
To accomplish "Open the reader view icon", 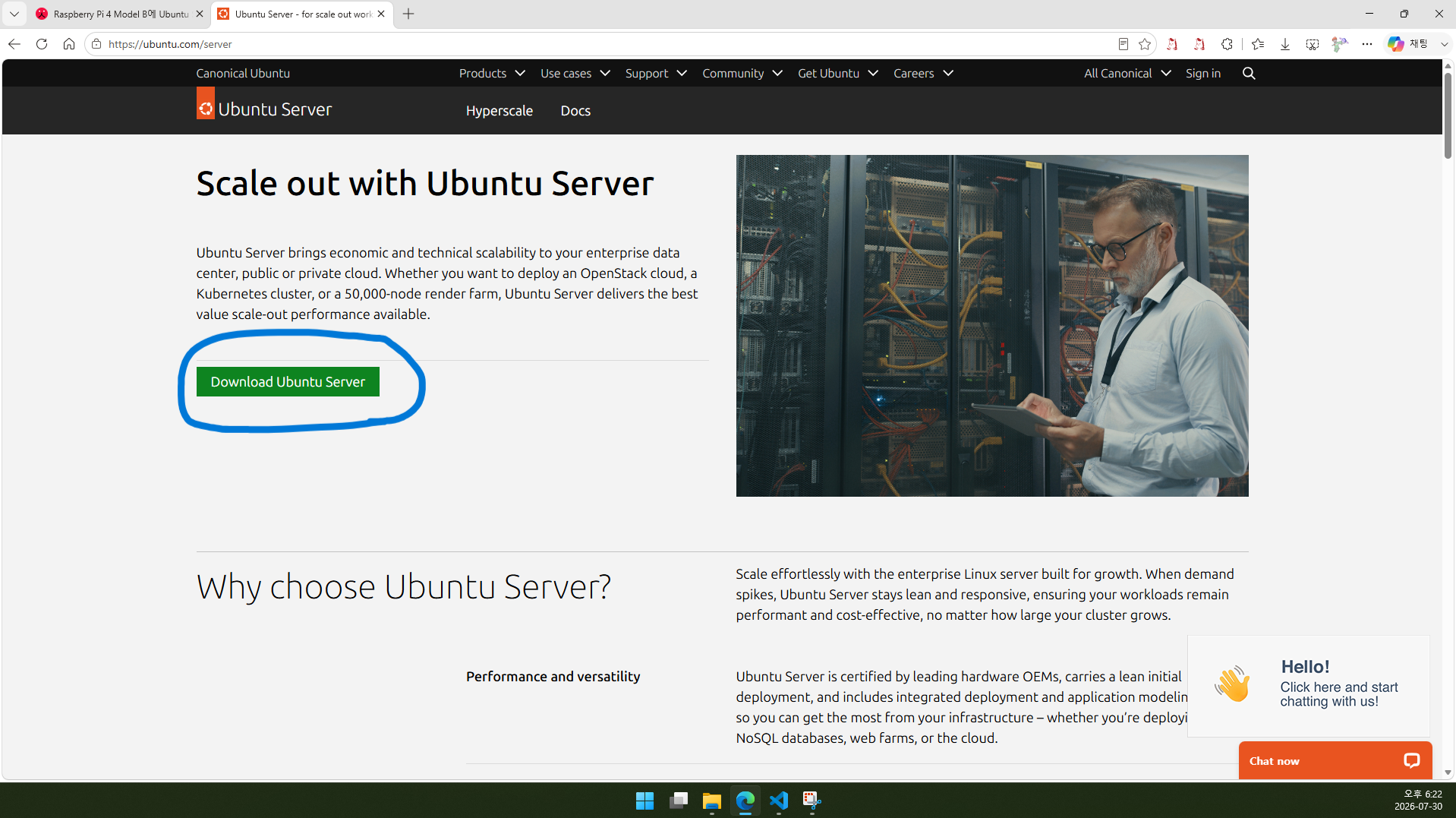I will (1124, 44).
